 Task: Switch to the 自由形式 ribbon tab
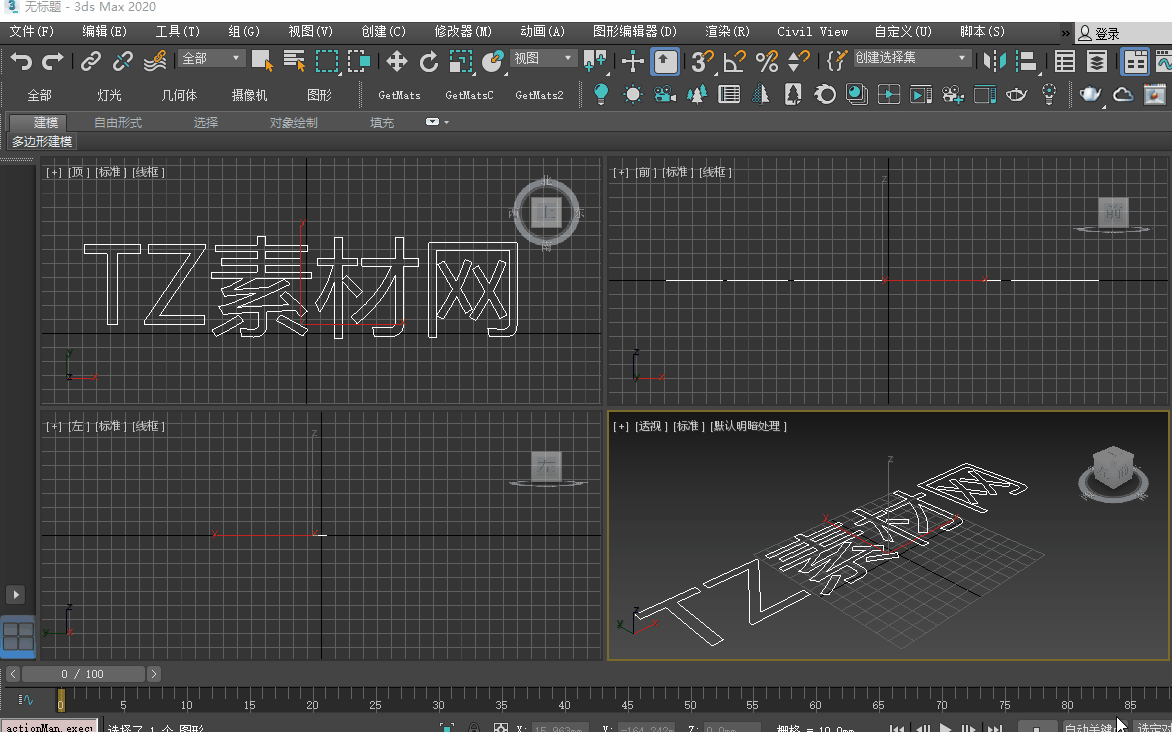point(118,123)
